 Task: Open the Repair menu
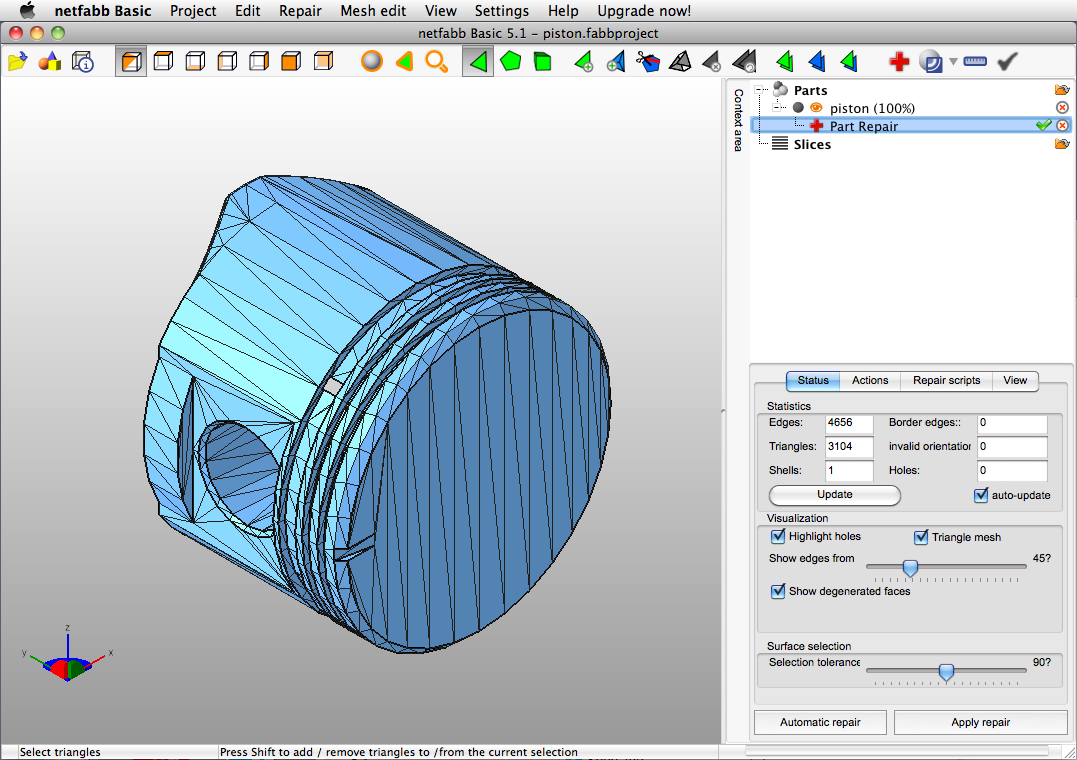pos(300,11)
